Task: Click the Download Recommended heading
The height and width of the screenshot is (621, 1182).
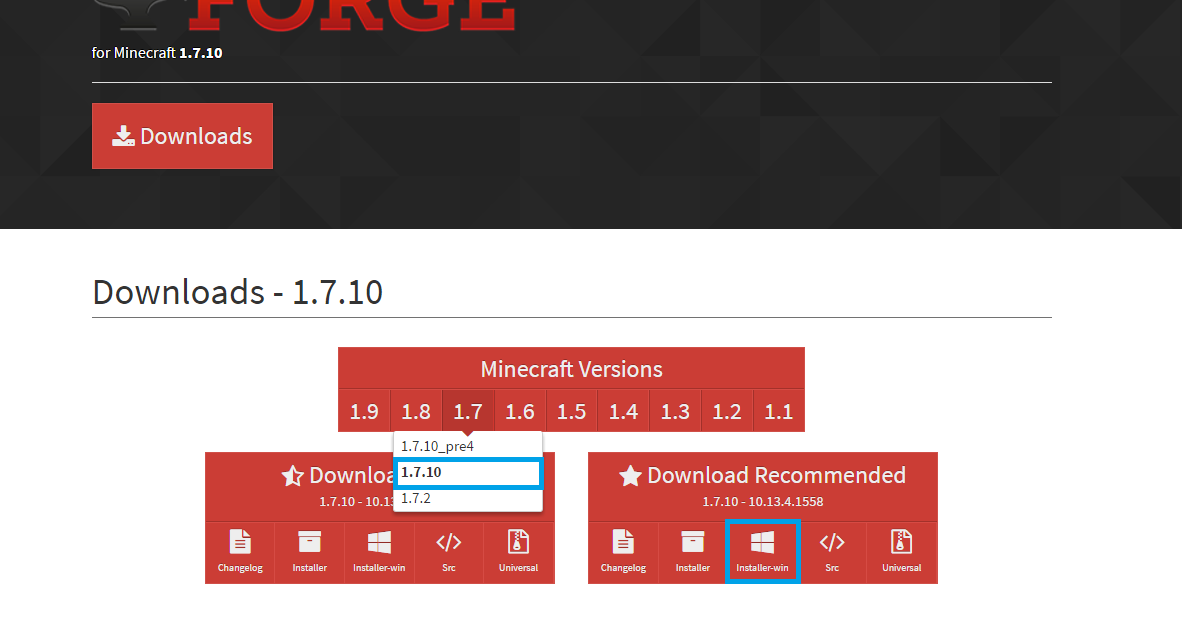Action: [x=763, y=476]
